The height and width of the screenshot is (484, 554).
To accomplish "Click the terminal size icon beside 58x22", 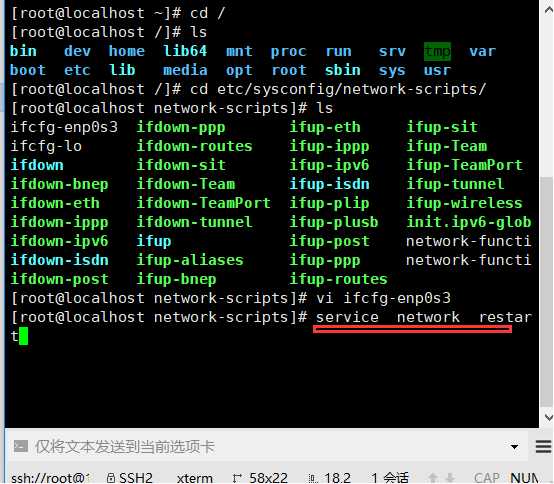I will tap(237, 478).
